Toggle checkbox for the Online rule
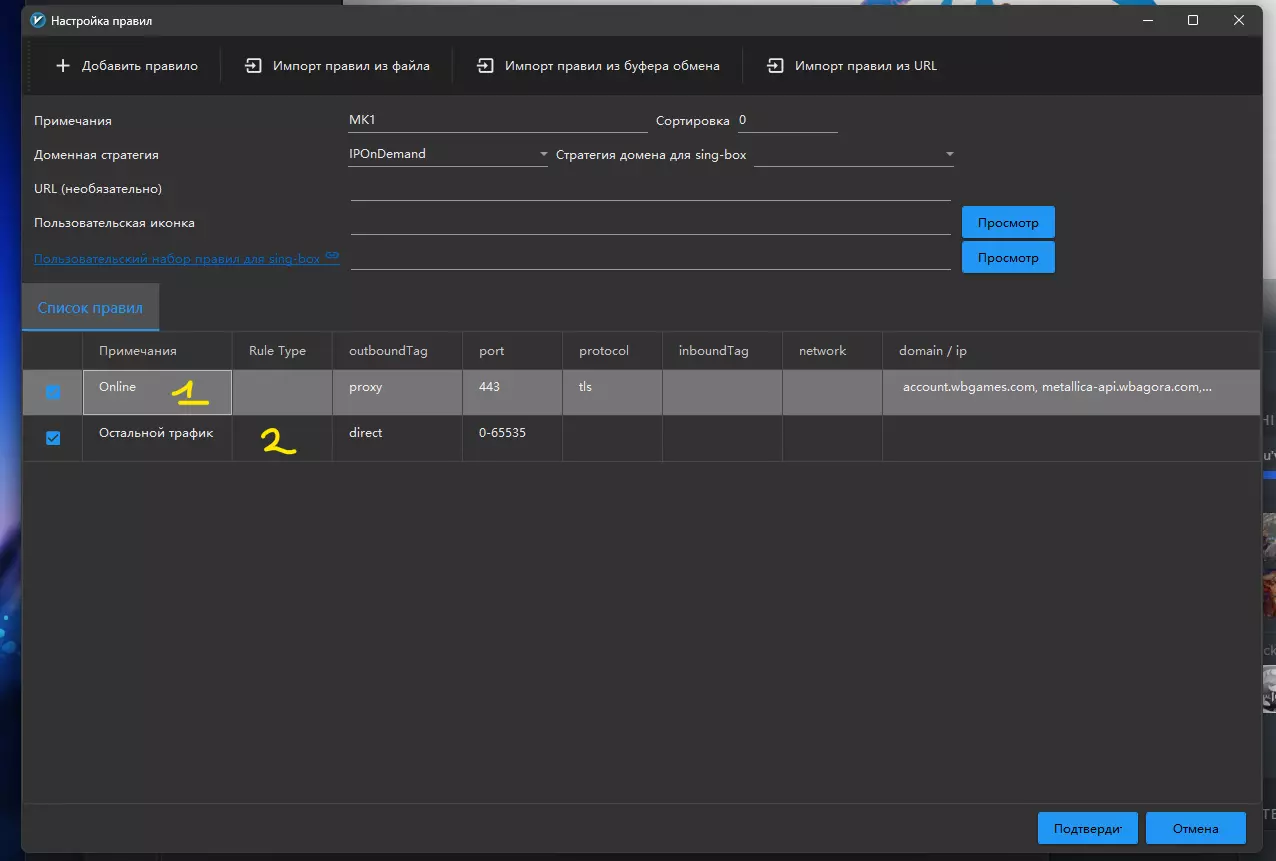This screenshot has height=861, width=1276. tap(53, 392)
